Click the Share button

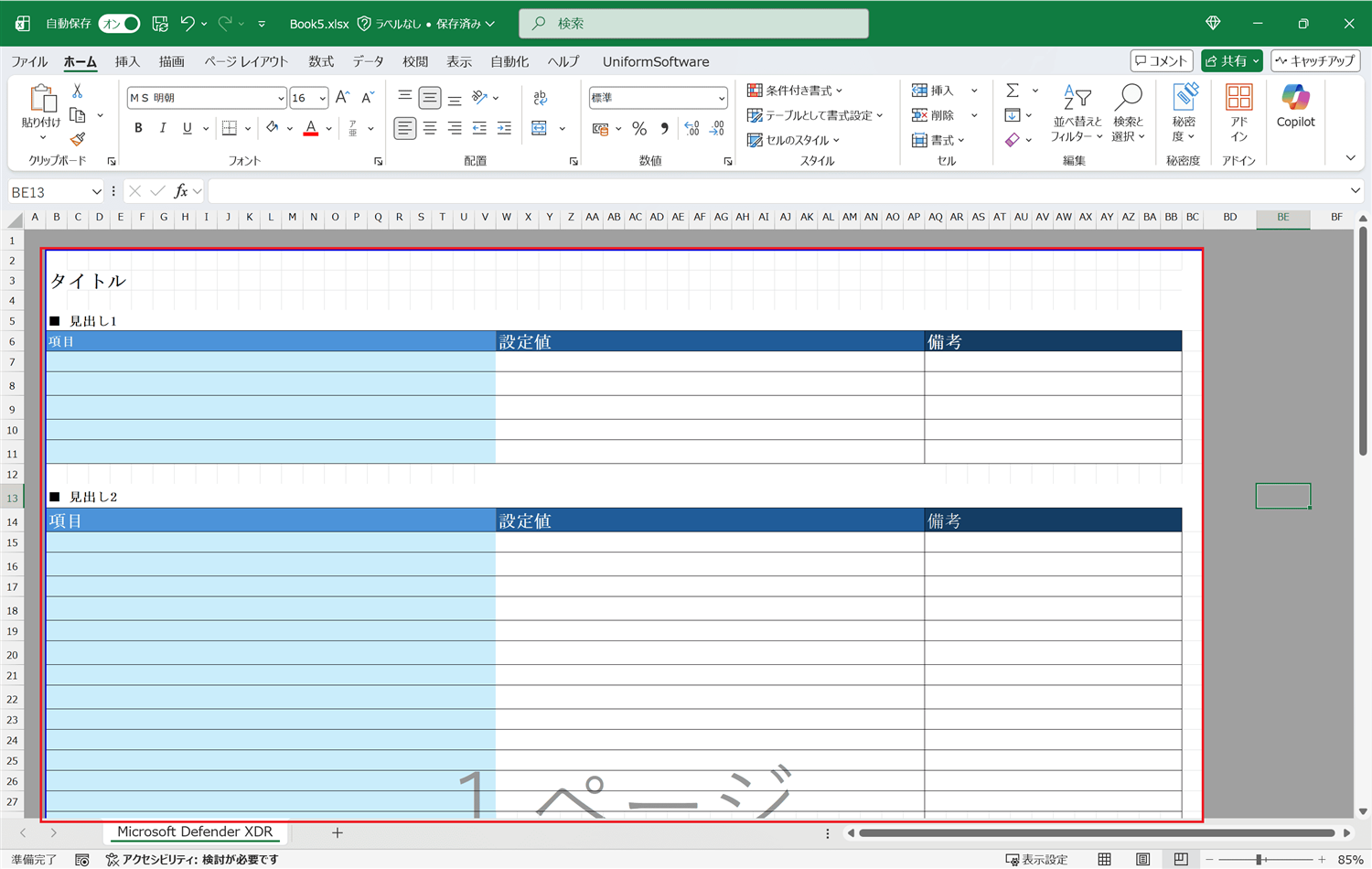coord(1231,60)
